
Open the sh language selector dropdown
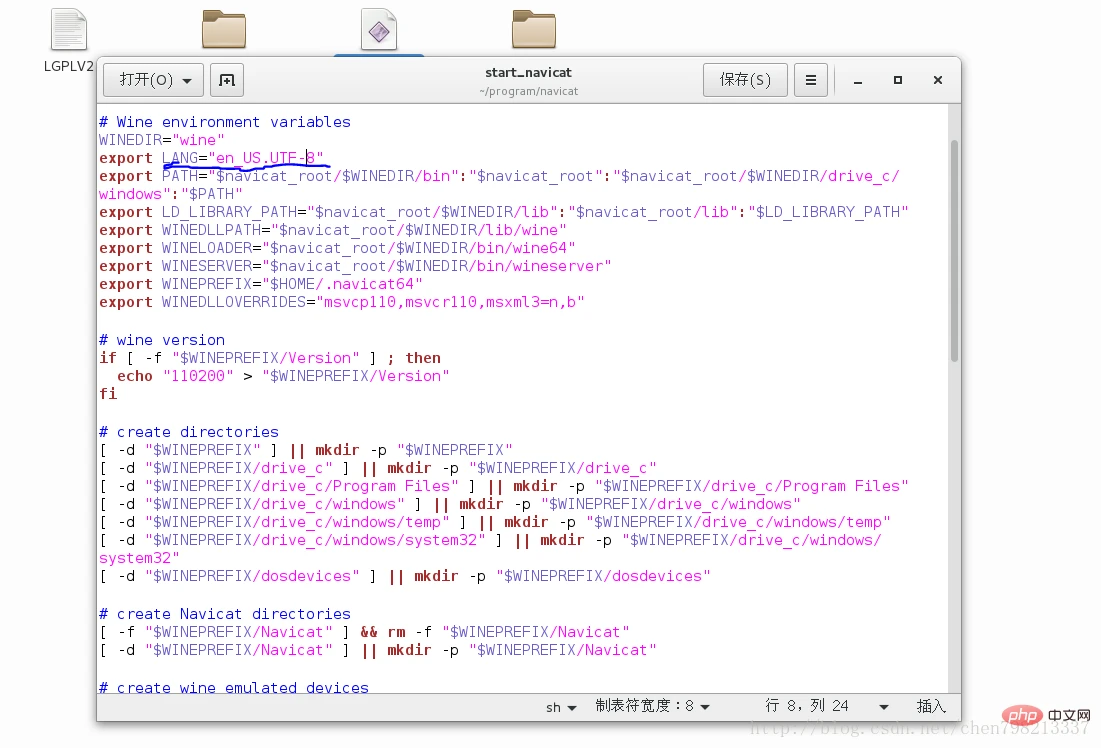pyautogui.click(x=561, y=707)
